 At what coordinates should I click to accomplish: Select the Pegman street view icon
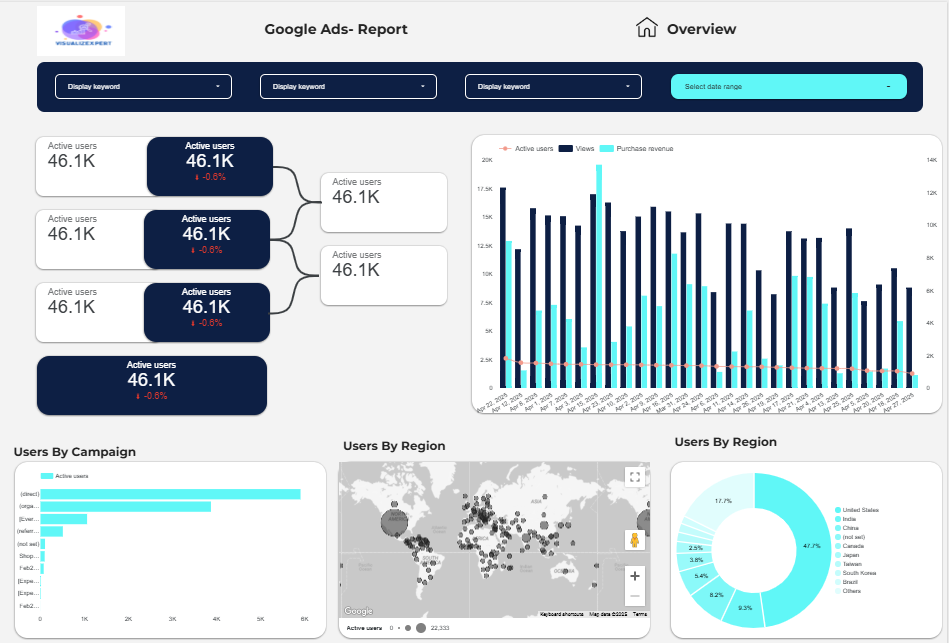coord(635,540)
